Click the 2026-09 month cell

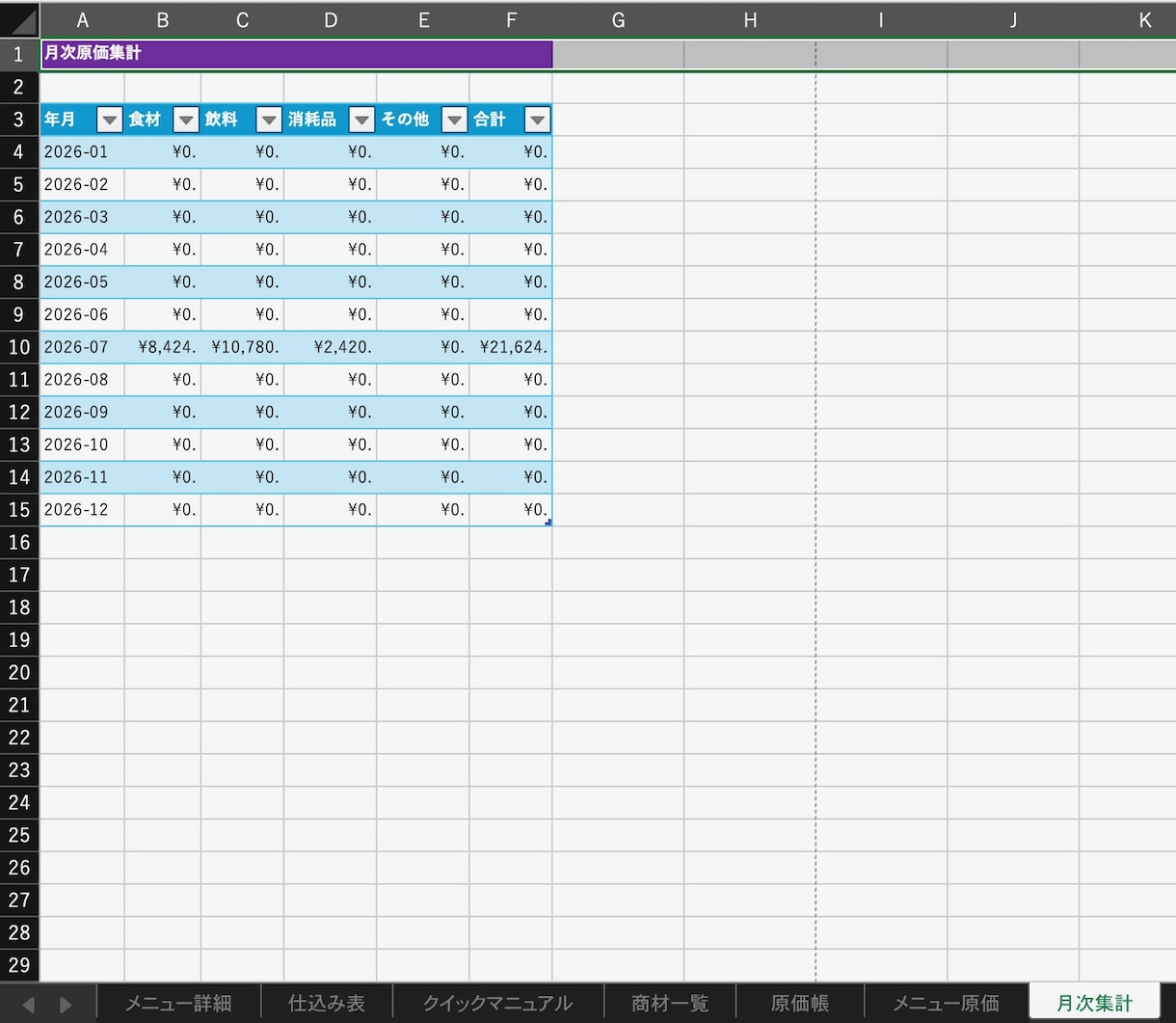point(82,412)
